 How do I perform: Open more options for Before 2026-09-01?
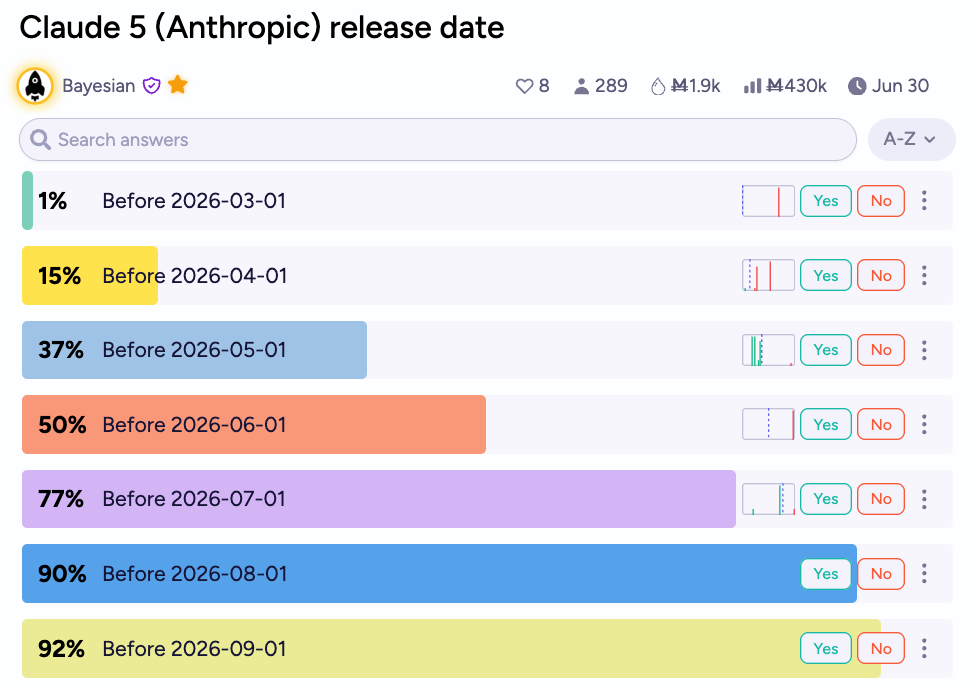[x=924, y=649]
